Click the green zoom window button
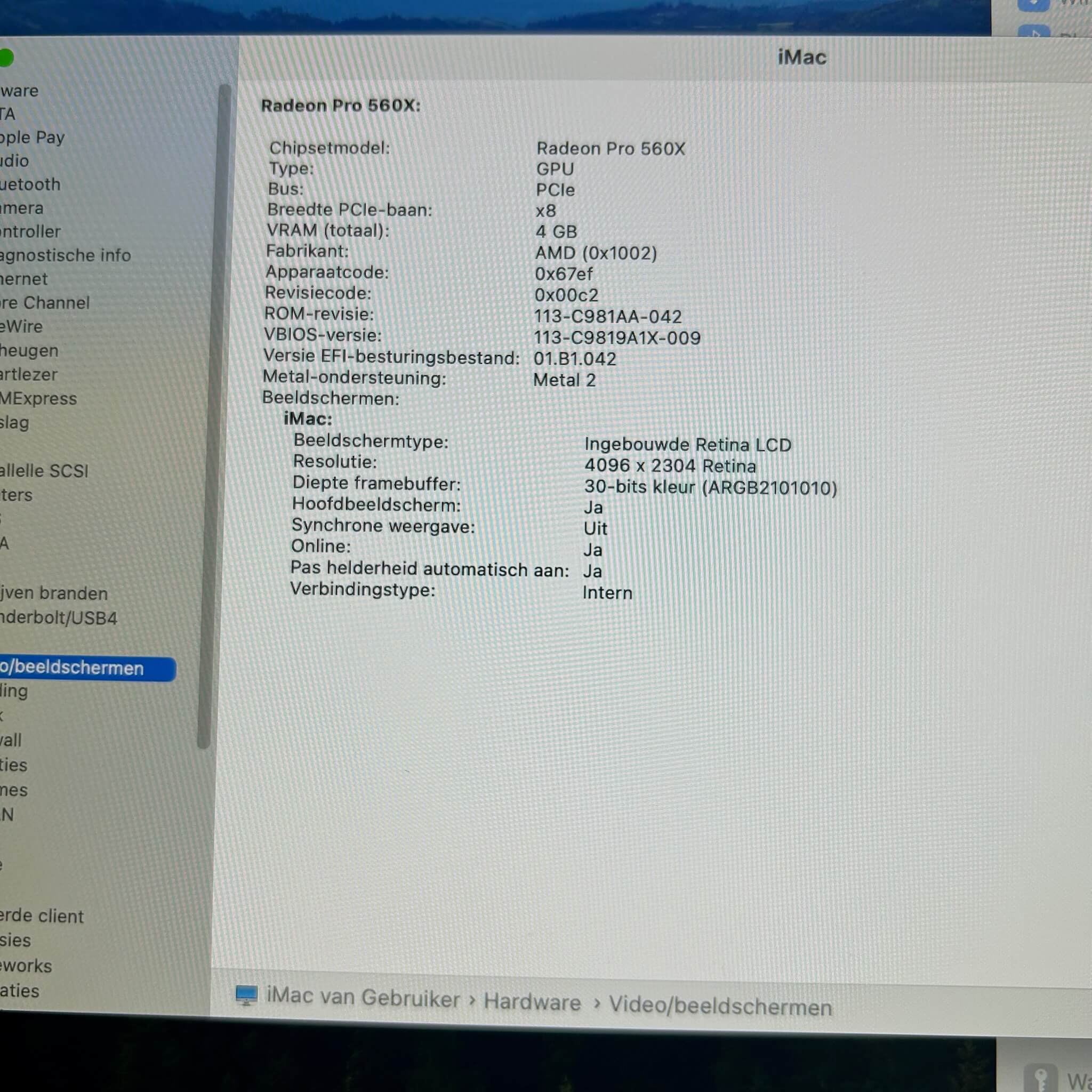The width and height of the screenshot is (1092, 1092). pyautogui.click(x=6, y=58)
